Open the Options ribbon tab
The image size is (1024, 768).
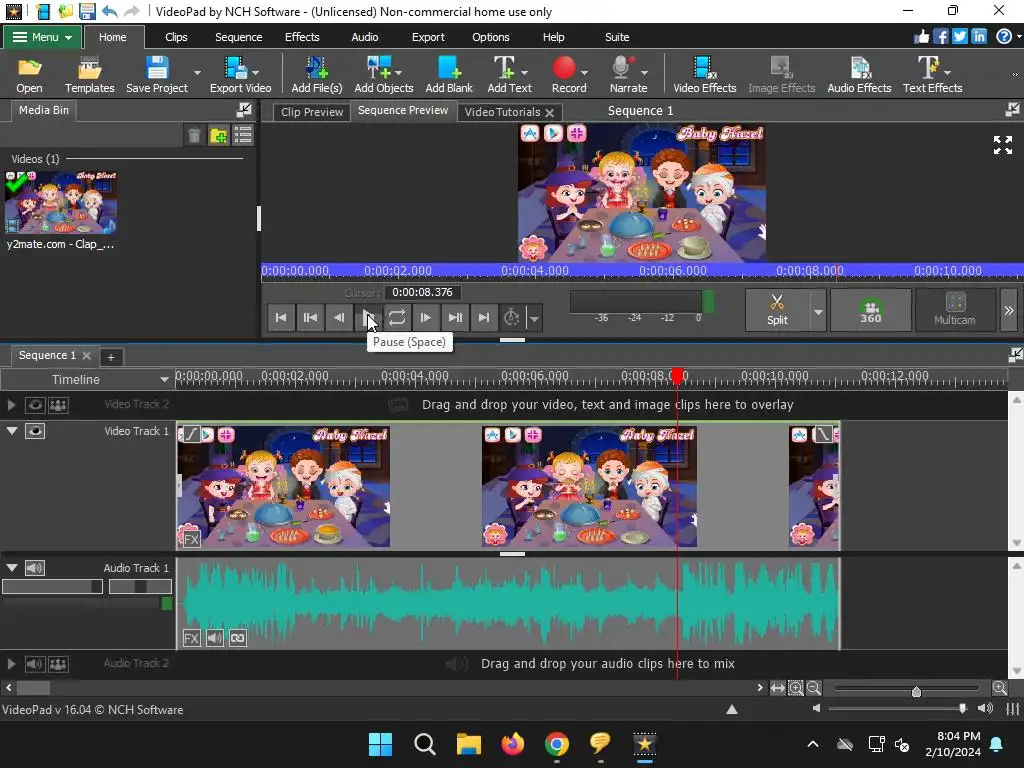pos(490,37)
